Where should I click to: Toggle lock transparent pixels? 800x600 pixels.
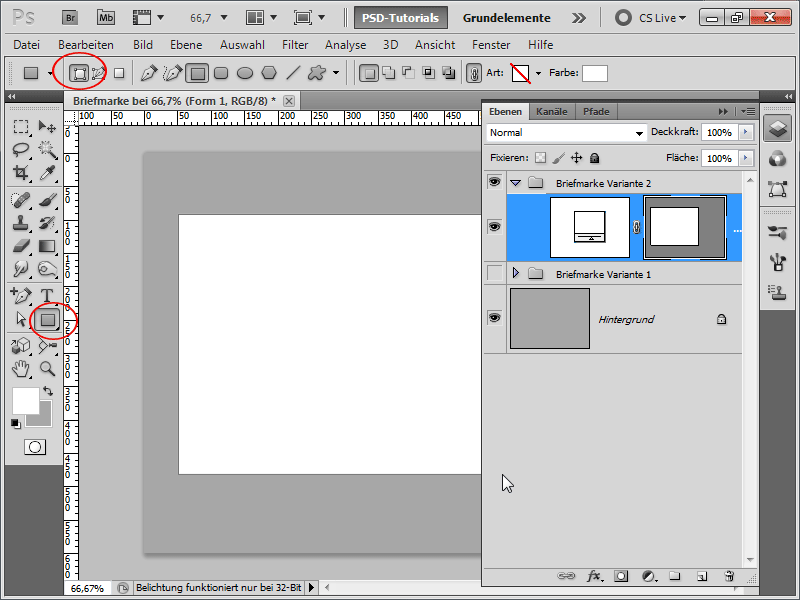(x=540, y=158)
